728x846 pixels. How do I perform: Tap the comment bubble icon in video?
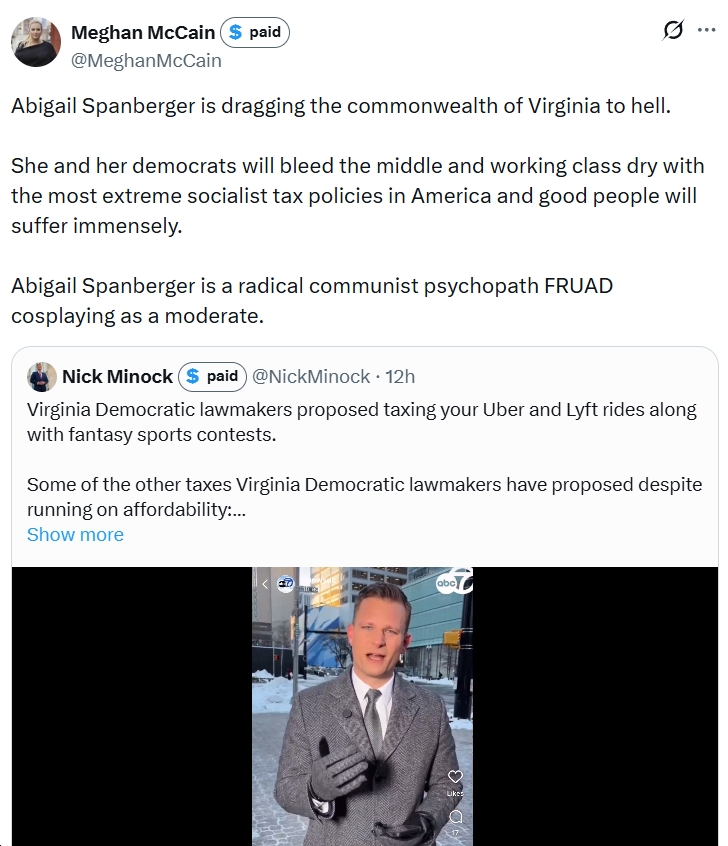tap(455, 816)
